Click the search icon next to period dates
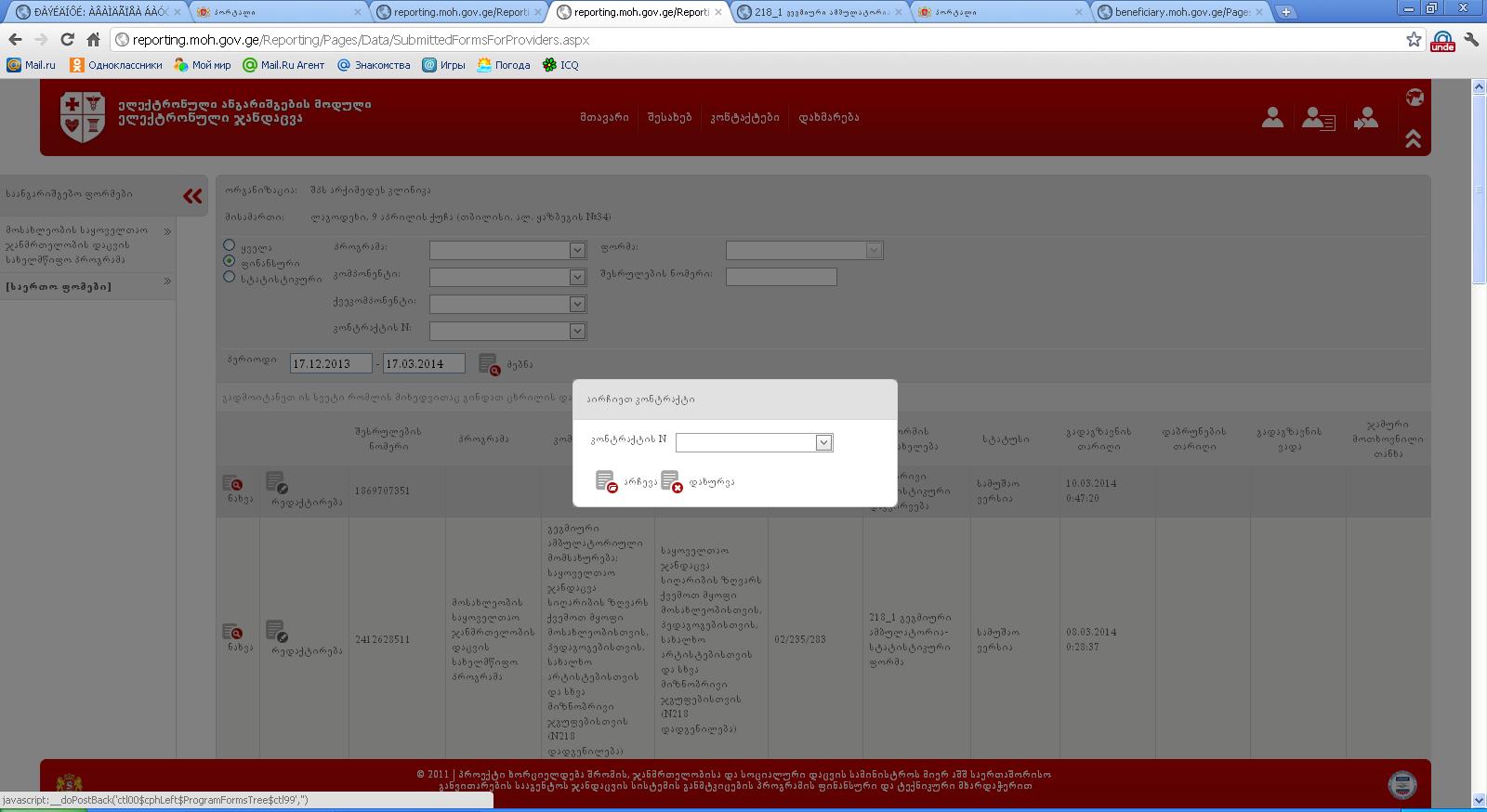Image resolution: width=1487 pixels, height=812 pixels. click(x=489, y=364)
